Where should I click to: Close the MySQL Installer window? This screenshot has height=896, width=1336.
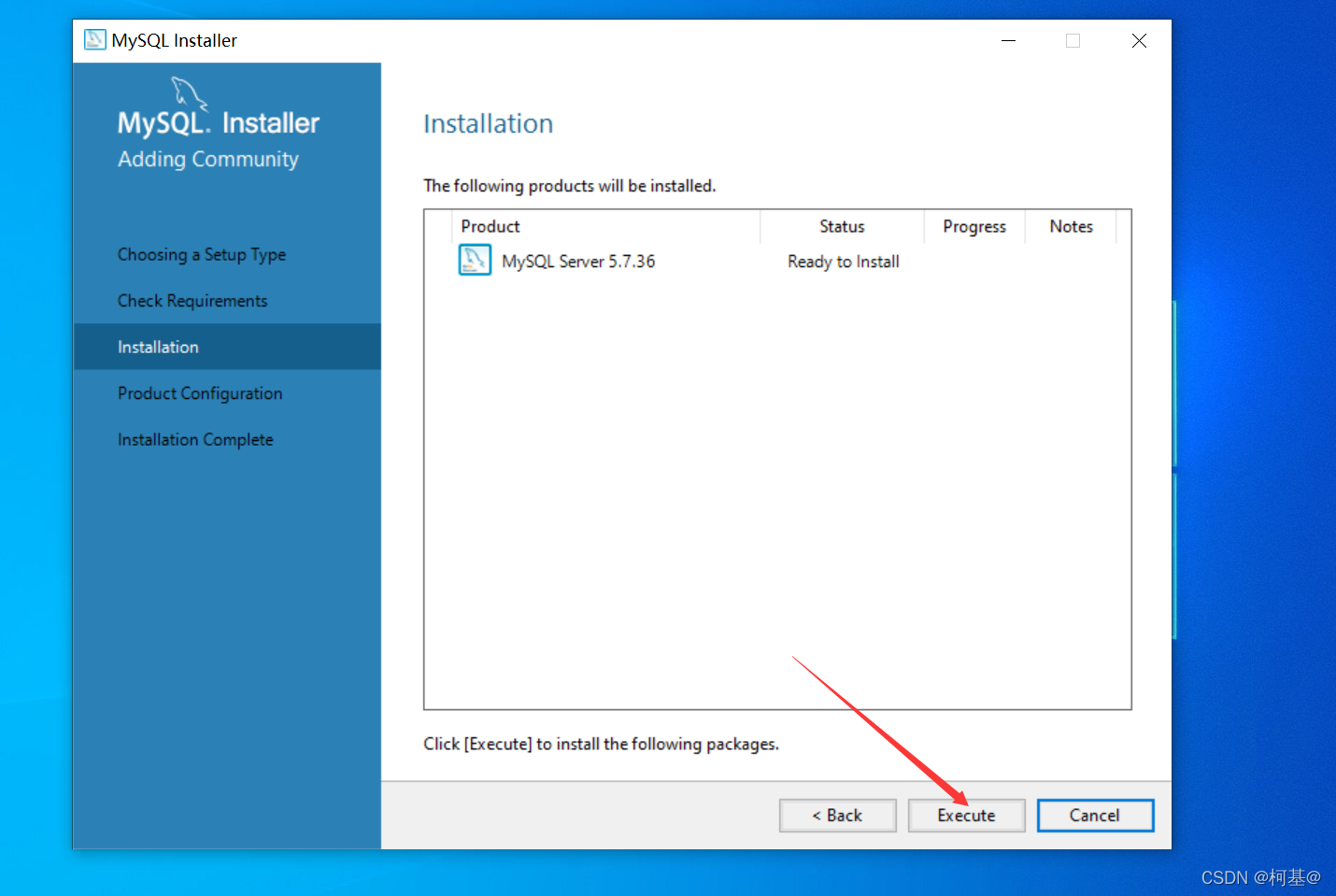(x=1139, y=40)
